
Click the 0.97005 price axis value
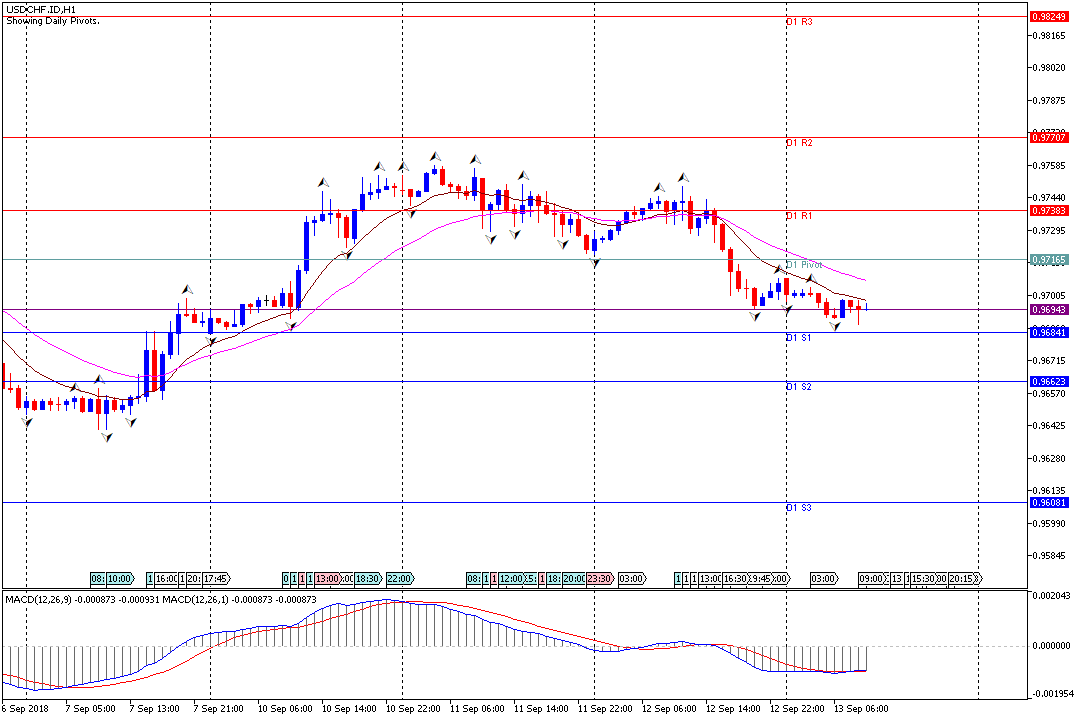1050,296
